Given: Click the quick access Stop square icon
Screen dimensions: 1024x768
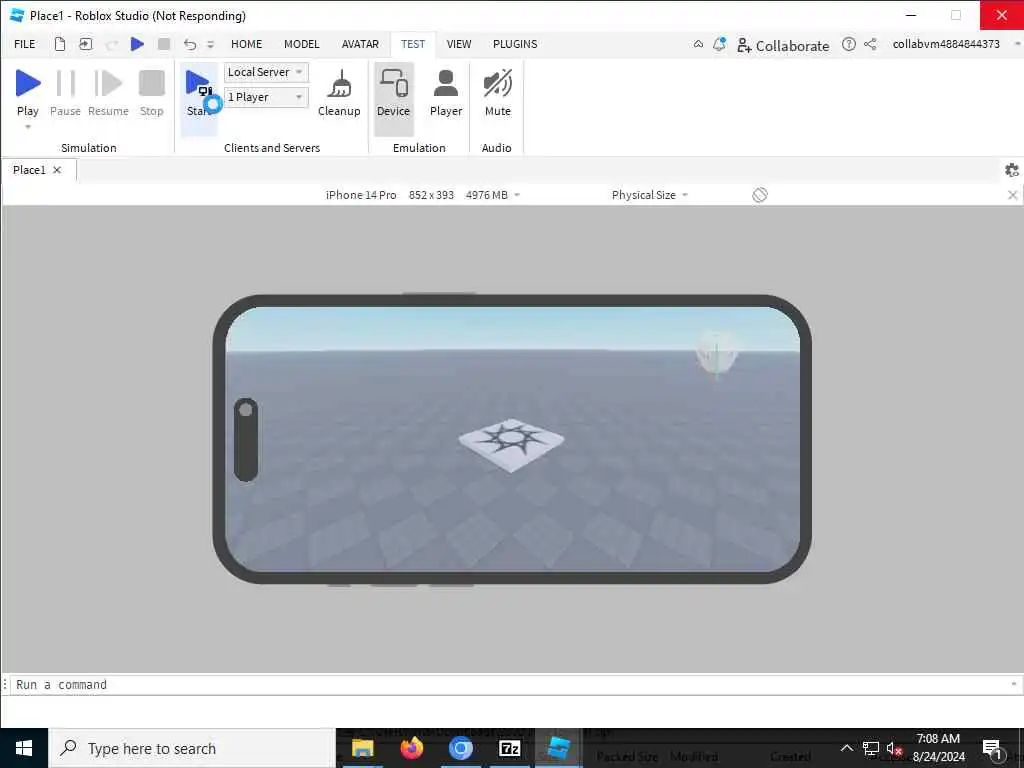Looking at the screenshot, I should [x=164, y=44].
